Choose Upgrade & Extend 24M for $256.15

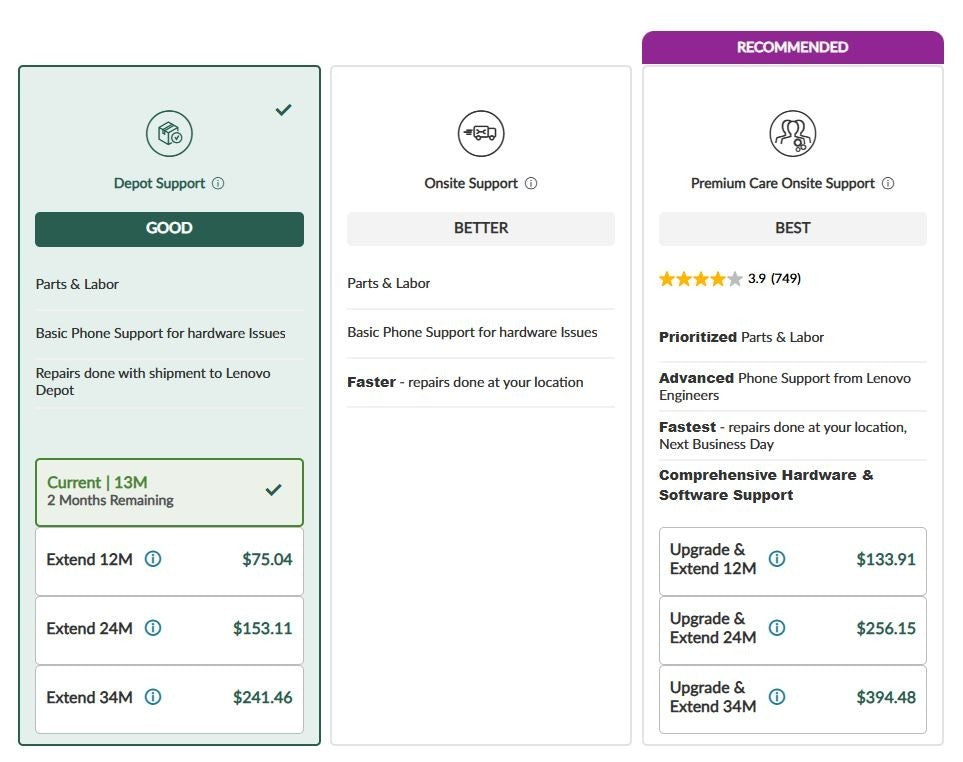(793, 630)
